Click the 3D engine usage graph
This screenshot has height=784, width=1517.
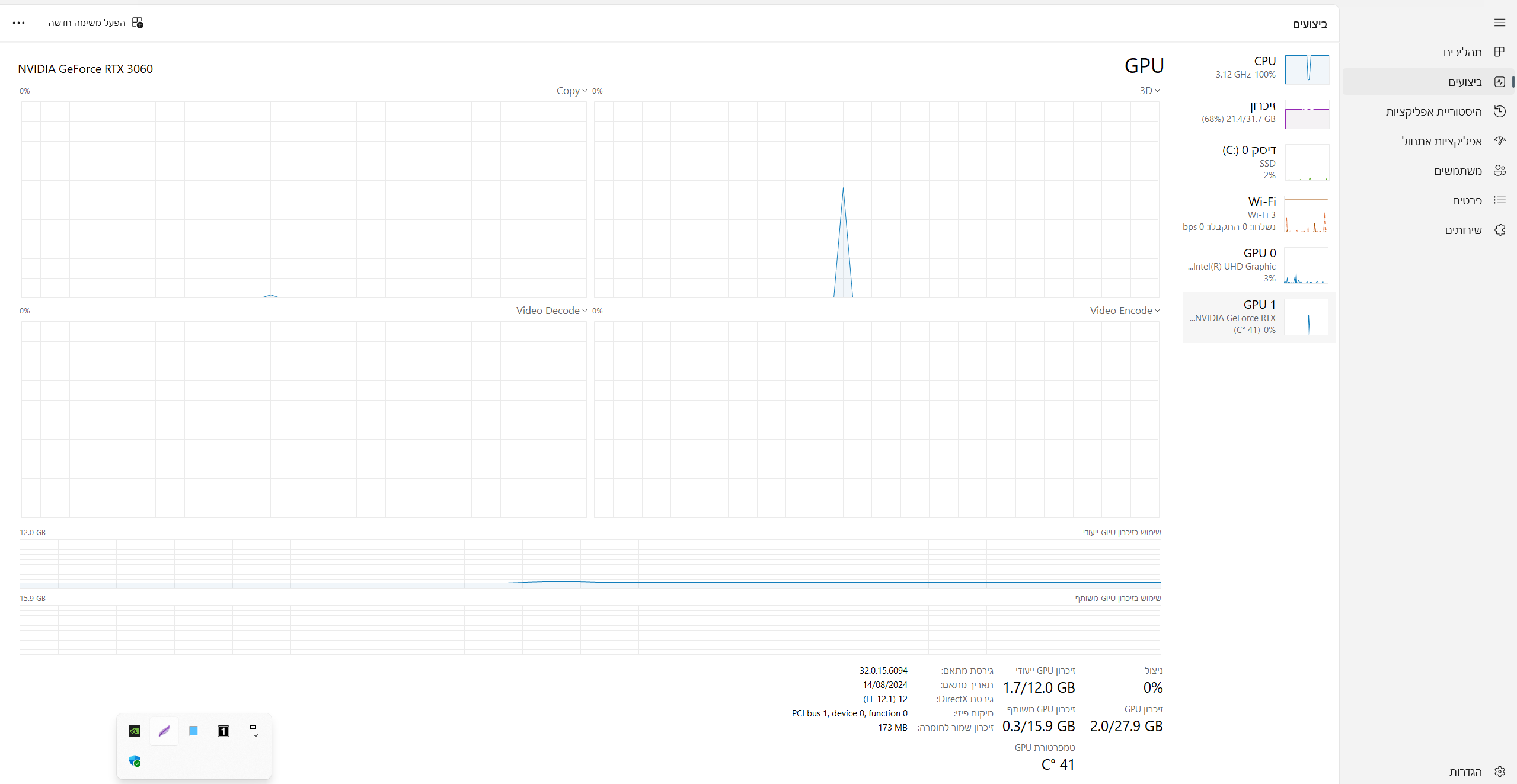click(x=876, y=200)
